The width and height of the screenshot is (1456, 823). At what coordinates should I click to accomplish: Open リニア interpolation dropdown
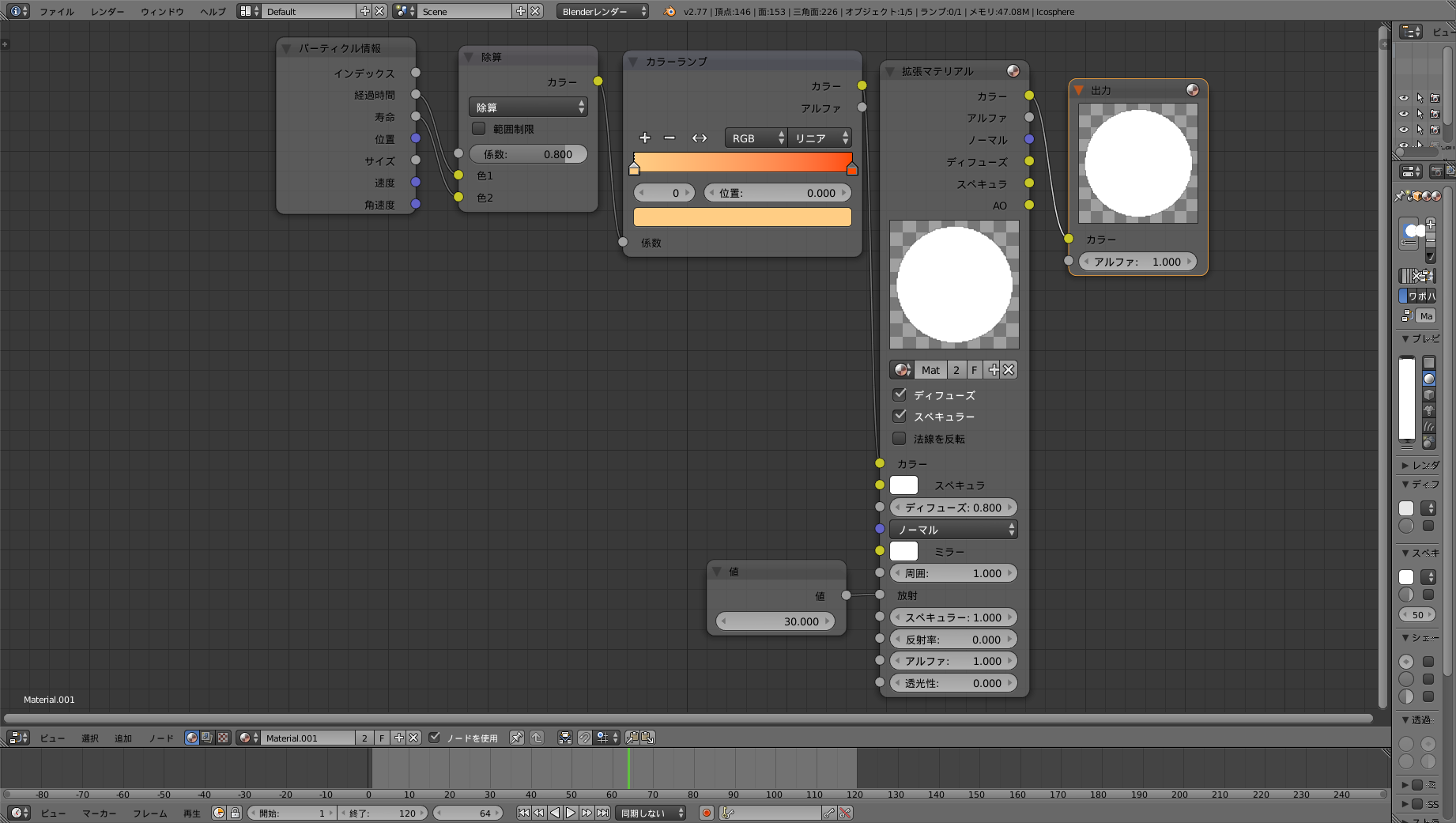(x=820, y=138)
